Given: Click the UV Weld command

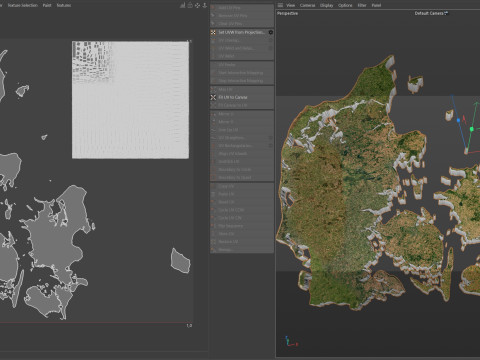Looking at the screenshot, I should [x=242, y=56].
